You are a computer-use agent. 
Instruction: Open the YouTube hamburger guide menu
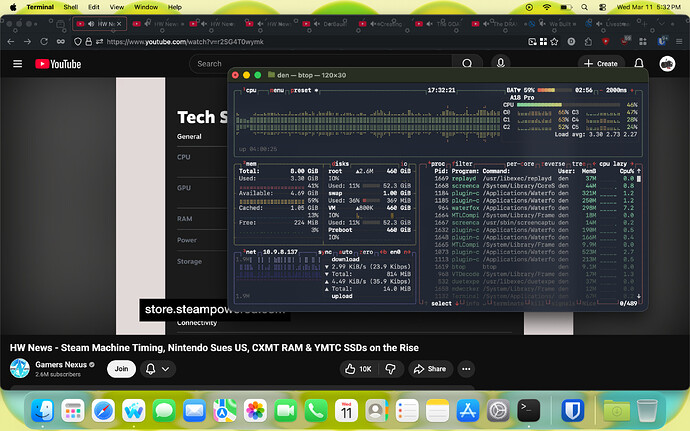[18, 64]
